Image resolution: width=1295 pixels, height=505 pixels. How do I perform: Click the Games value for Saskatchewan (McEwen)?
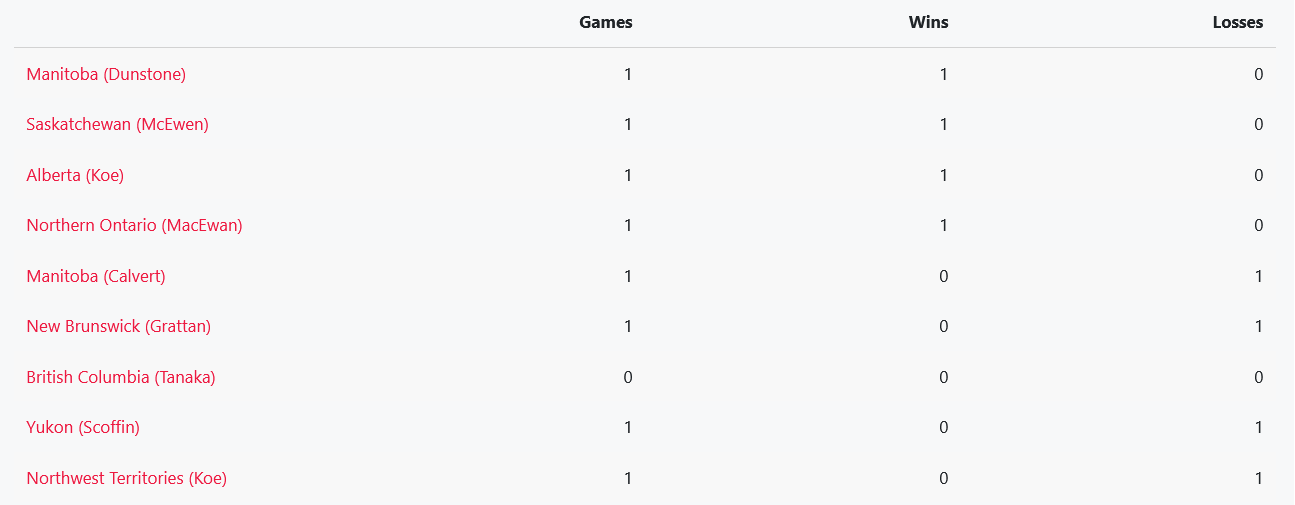point(628,124)
